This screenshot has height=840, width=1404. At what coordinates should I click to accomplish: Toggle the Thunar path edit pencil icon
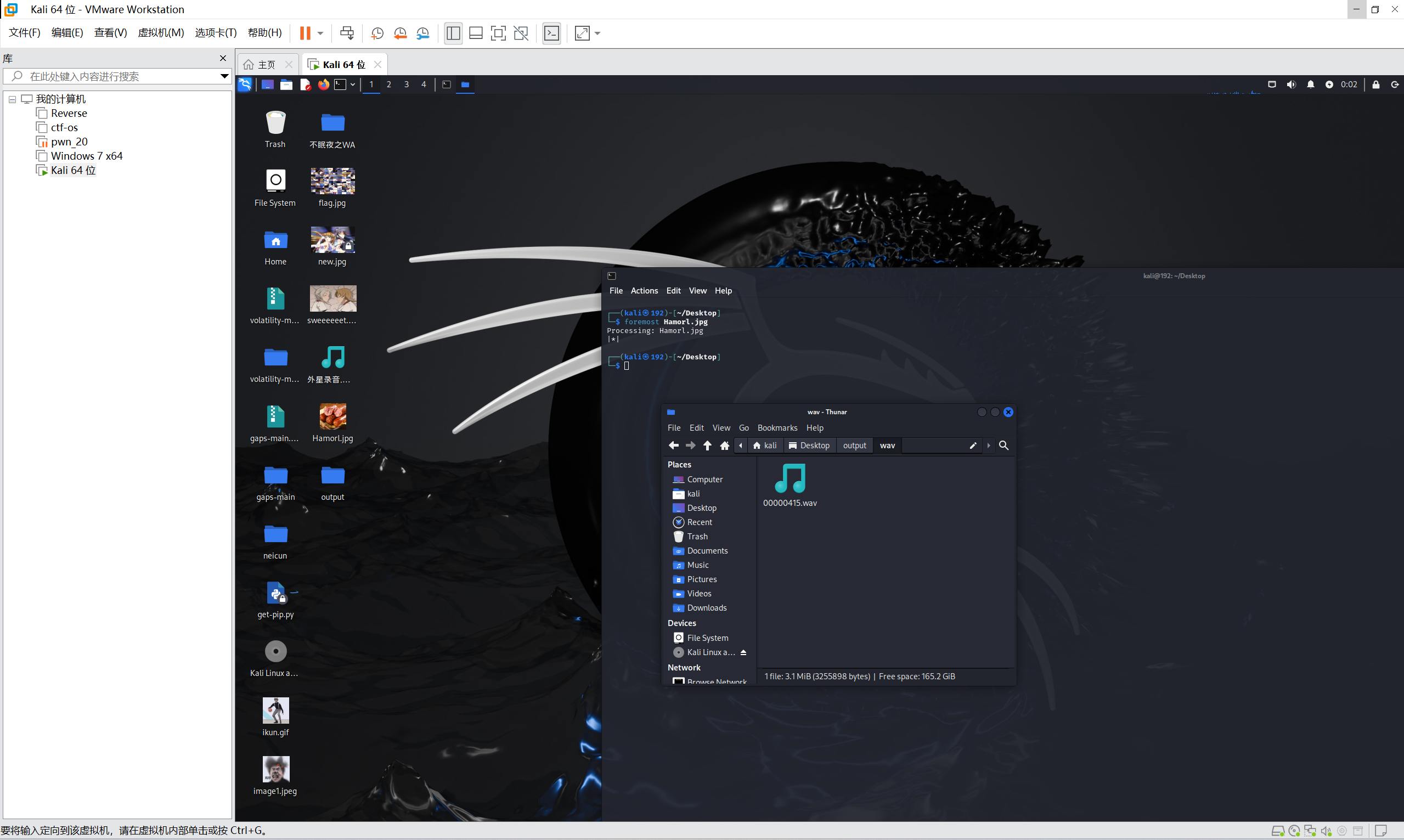pyautogui.click(x=973, y=446)
